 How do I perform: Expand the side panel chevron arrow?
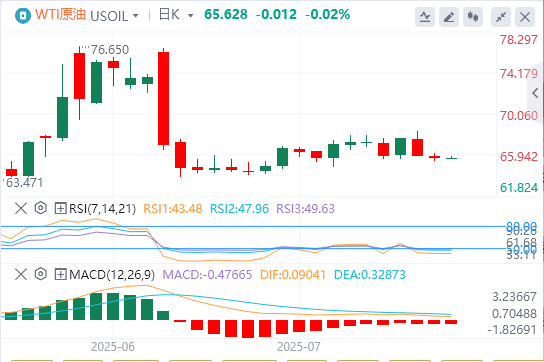click(535, 93)
